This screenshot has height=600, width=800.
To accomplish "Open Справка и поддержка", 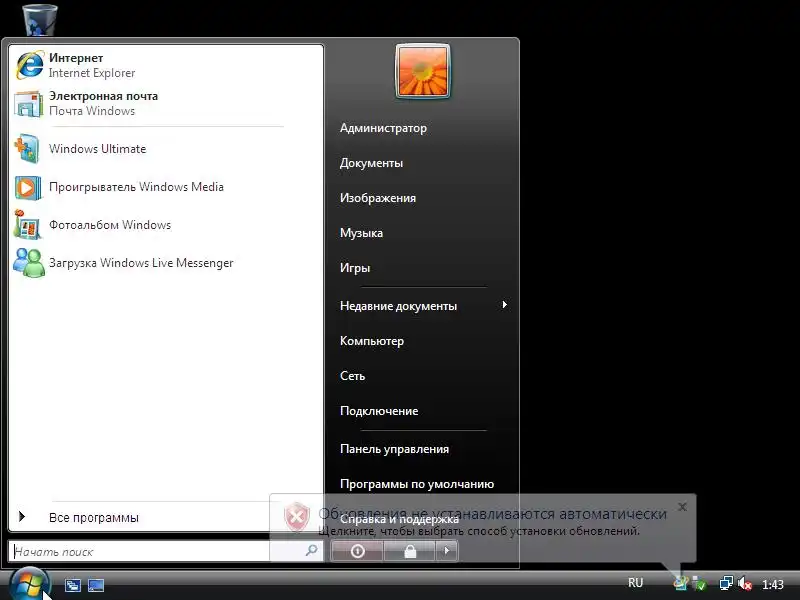I will (399, 519).
